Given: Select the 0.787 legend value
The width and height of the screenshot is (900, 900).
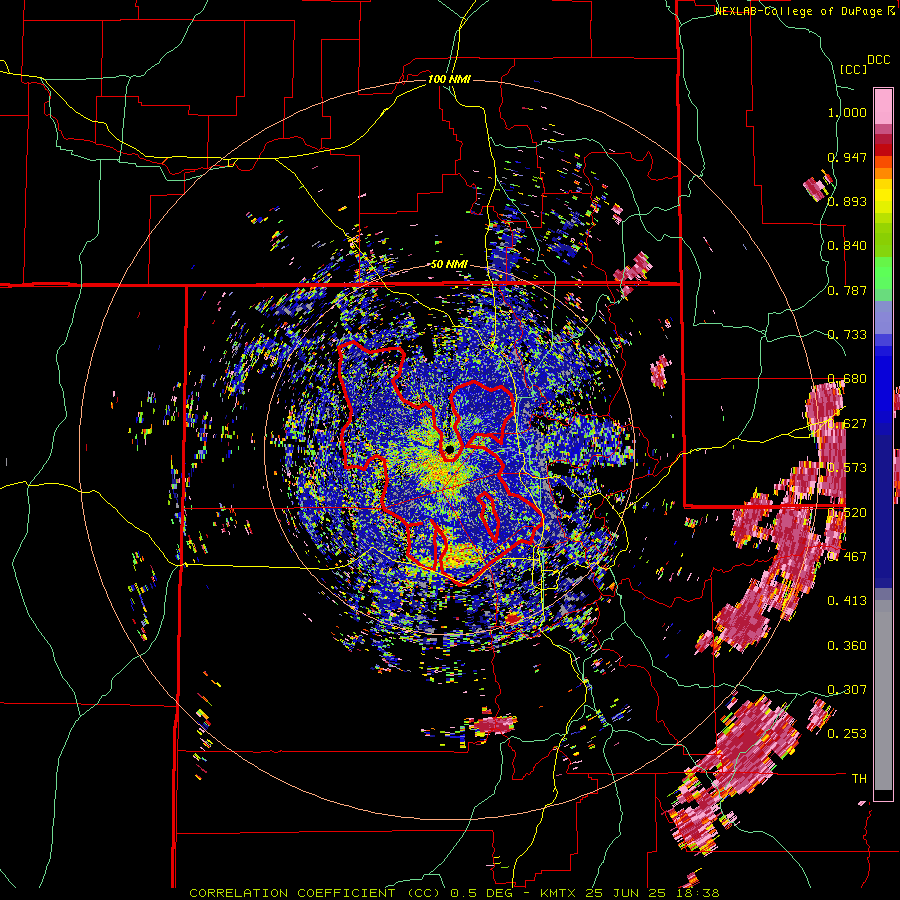Looking at the screenshot, I should (x=847, y=290).
